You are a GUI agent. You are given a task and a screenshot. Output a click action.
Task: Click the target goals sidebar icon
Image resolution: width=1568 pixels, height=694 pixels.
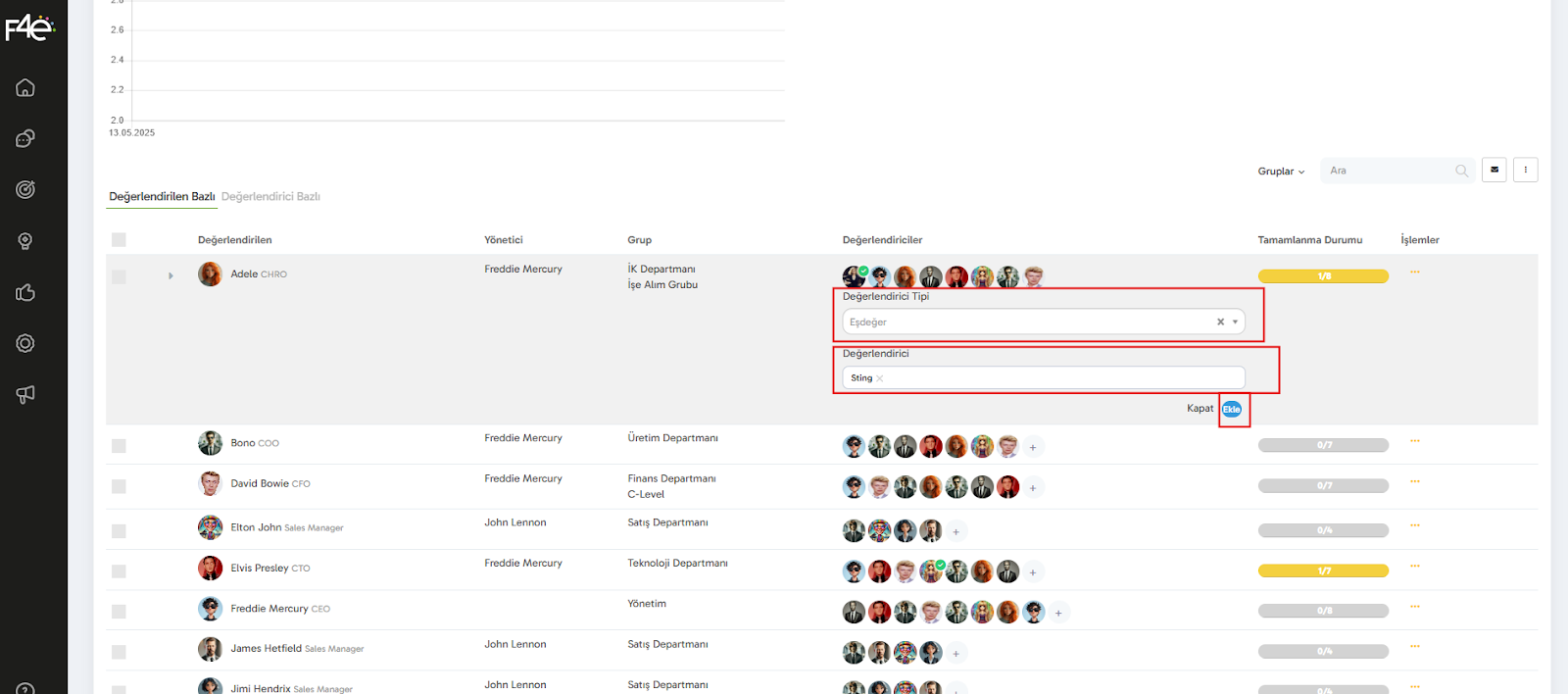[25, 189]
